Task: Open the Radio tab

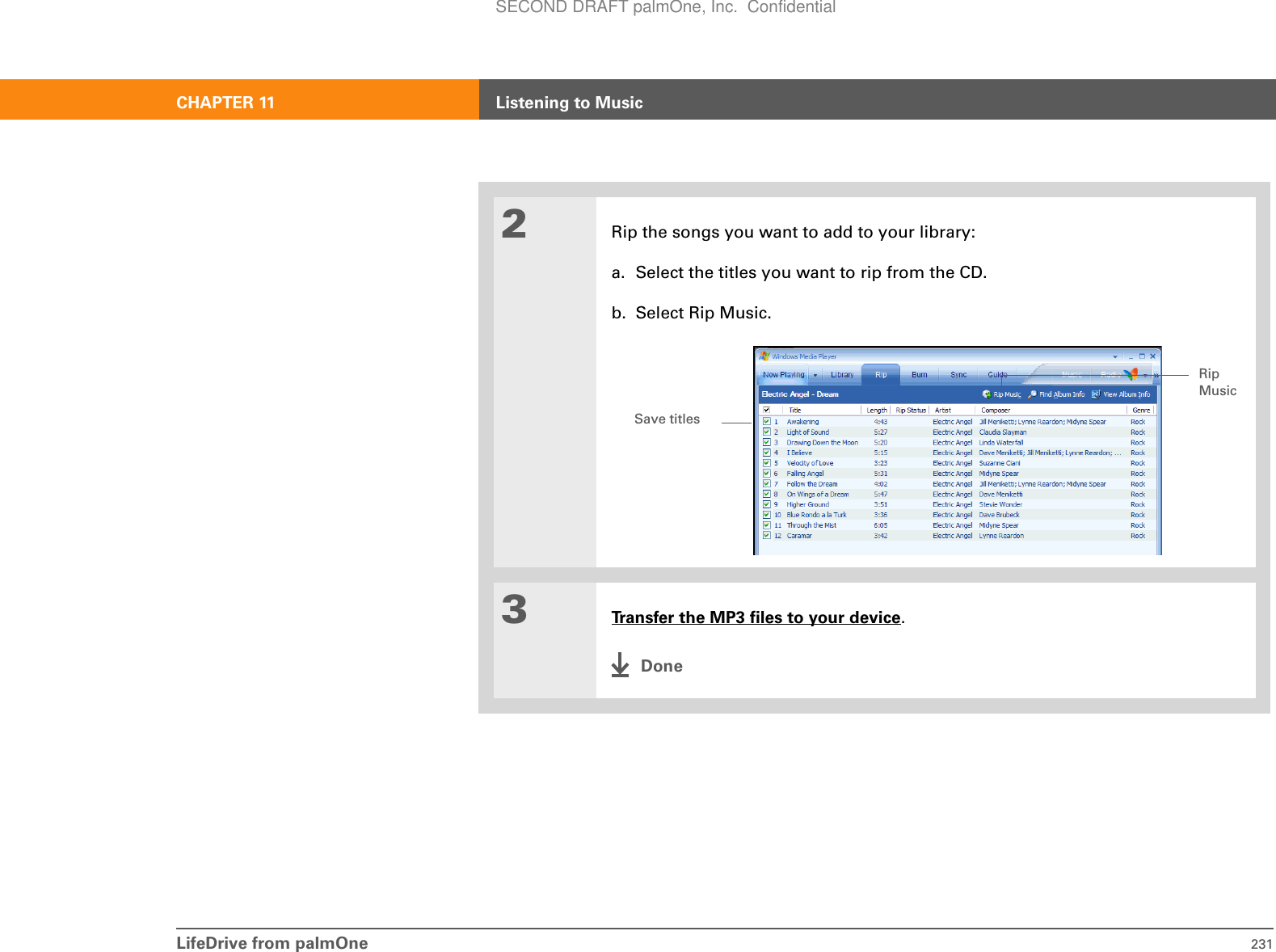Action: point(1110,375)
